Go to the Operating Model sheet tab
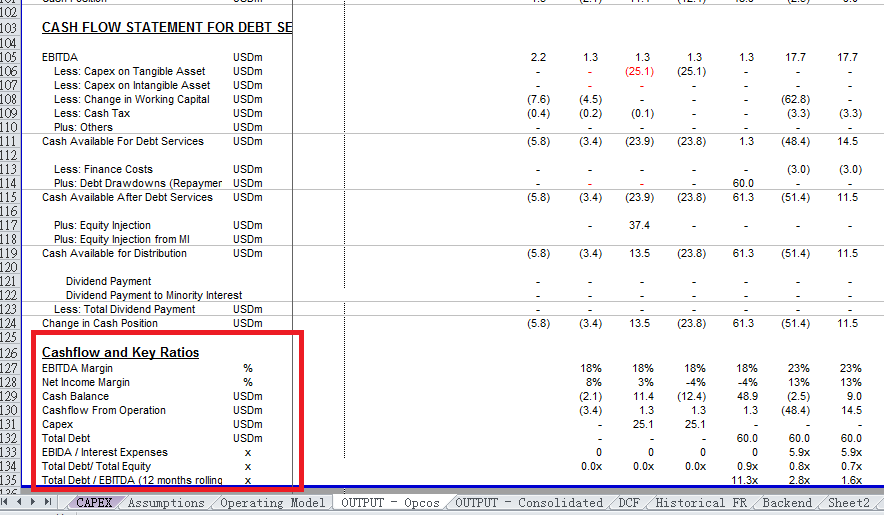 pyautogui.click(x=272, y=503)
